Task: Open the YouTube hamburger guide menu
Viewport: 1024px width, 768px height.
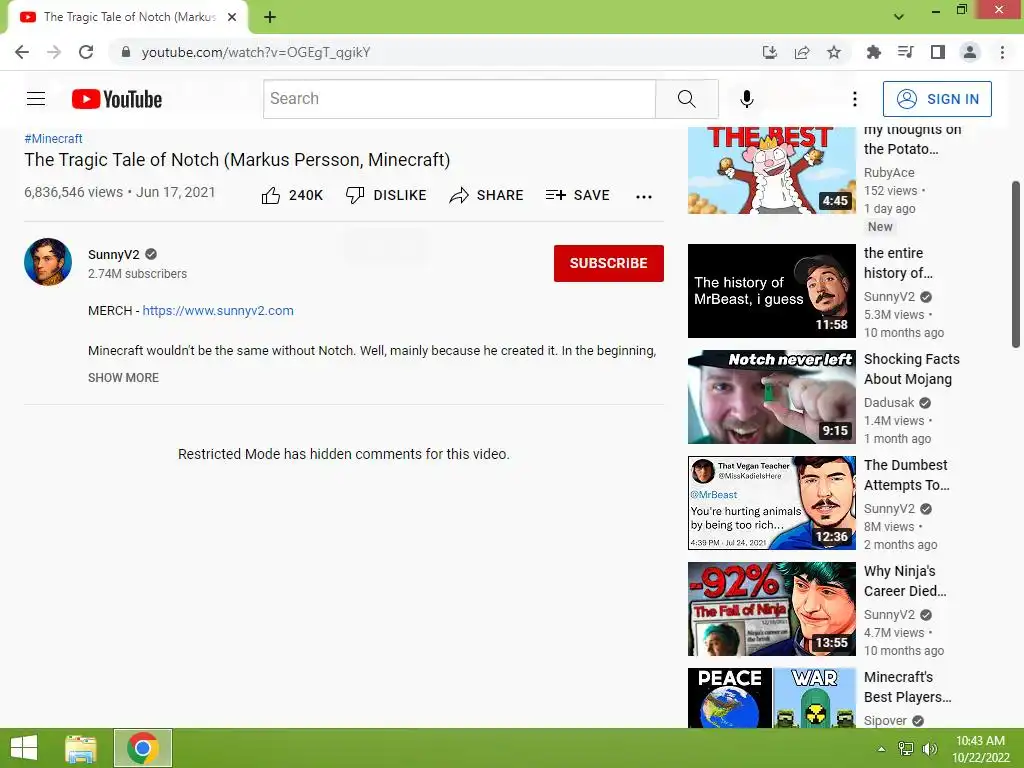Action: pos(36,99)
